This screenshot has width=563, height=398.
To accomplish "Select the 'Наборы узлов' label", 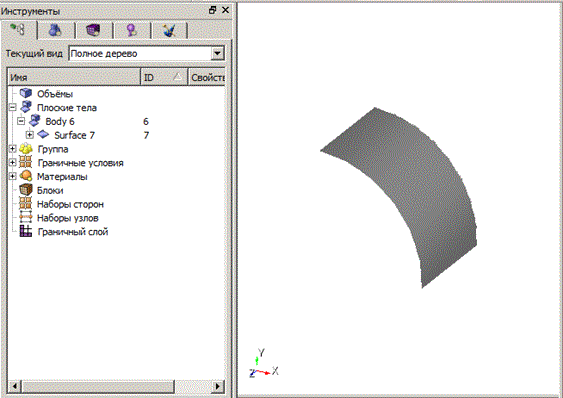I will pos(68,218).
